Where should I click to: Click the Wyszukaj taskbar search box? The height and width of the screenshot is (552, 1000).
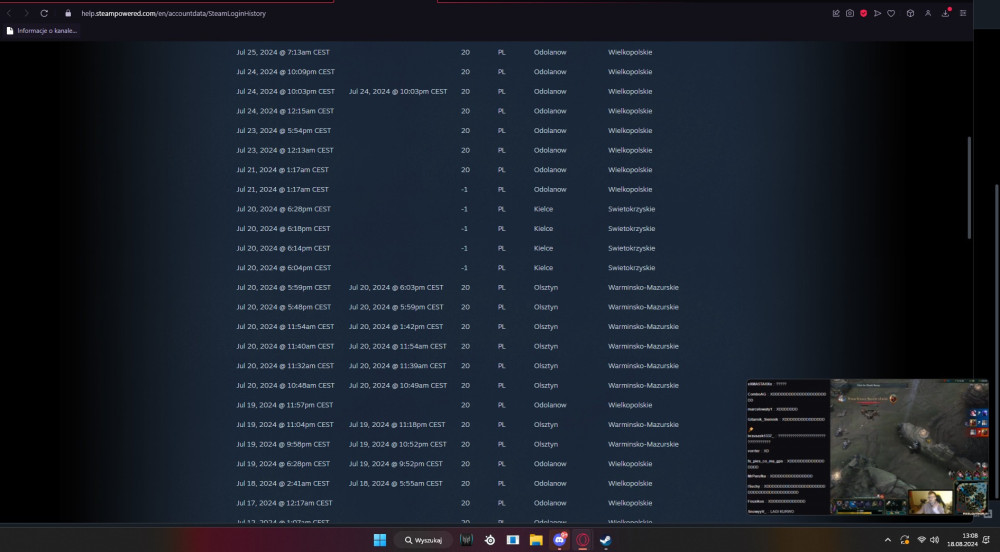click(423, 540)
